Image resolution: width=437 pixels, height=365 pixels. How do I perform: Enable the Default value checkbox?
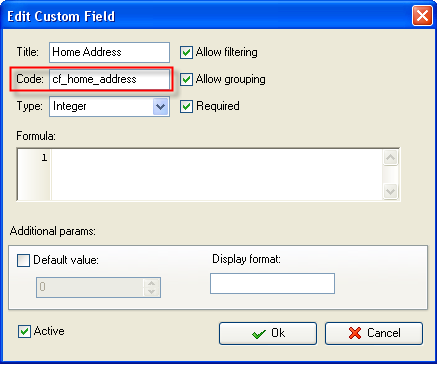pyautogui.click(x=23, y=260)
